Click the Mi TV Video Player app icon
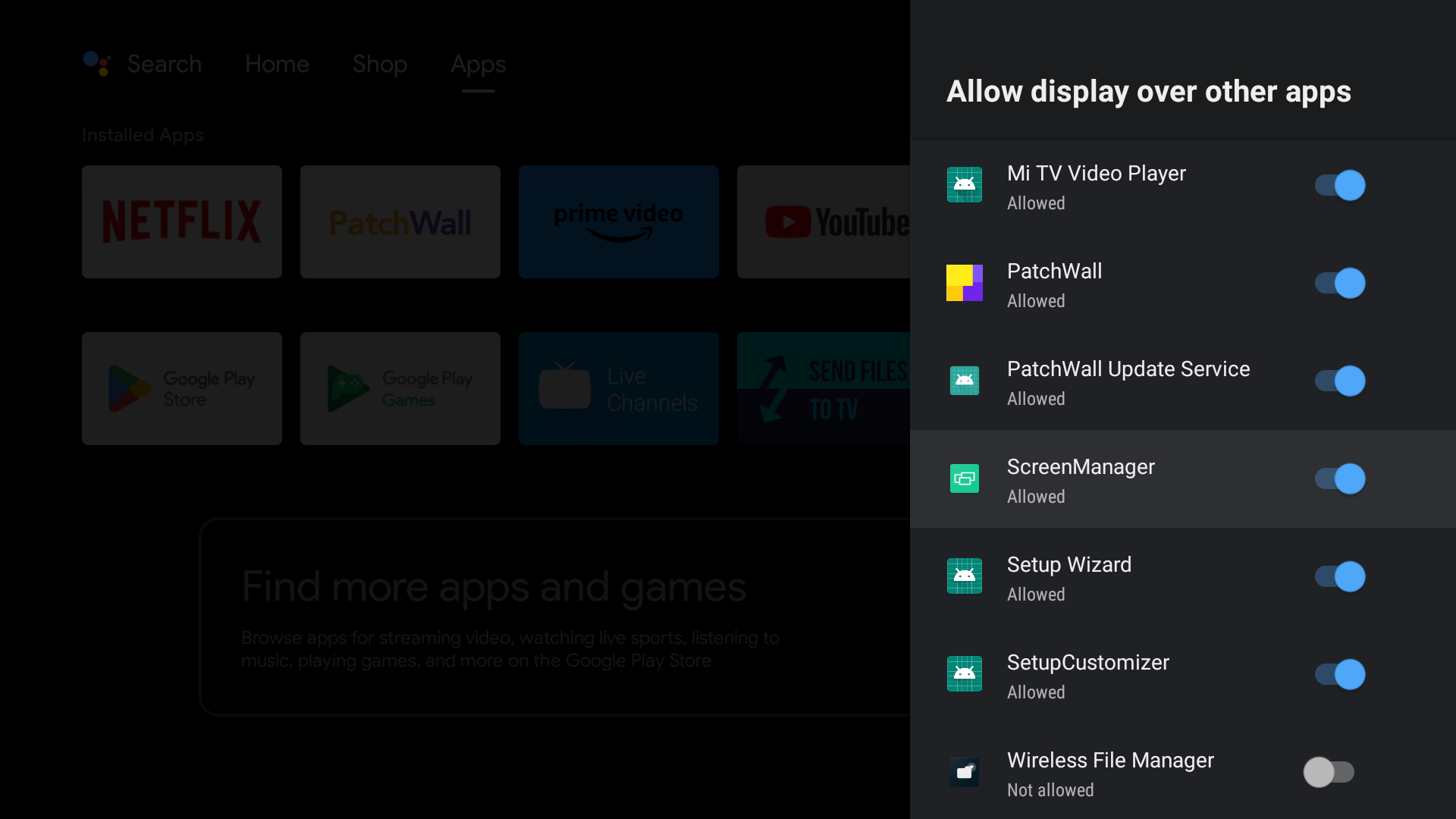This screenshot has width=1456, height=819. pyautogui.click(x=965, y=185)
